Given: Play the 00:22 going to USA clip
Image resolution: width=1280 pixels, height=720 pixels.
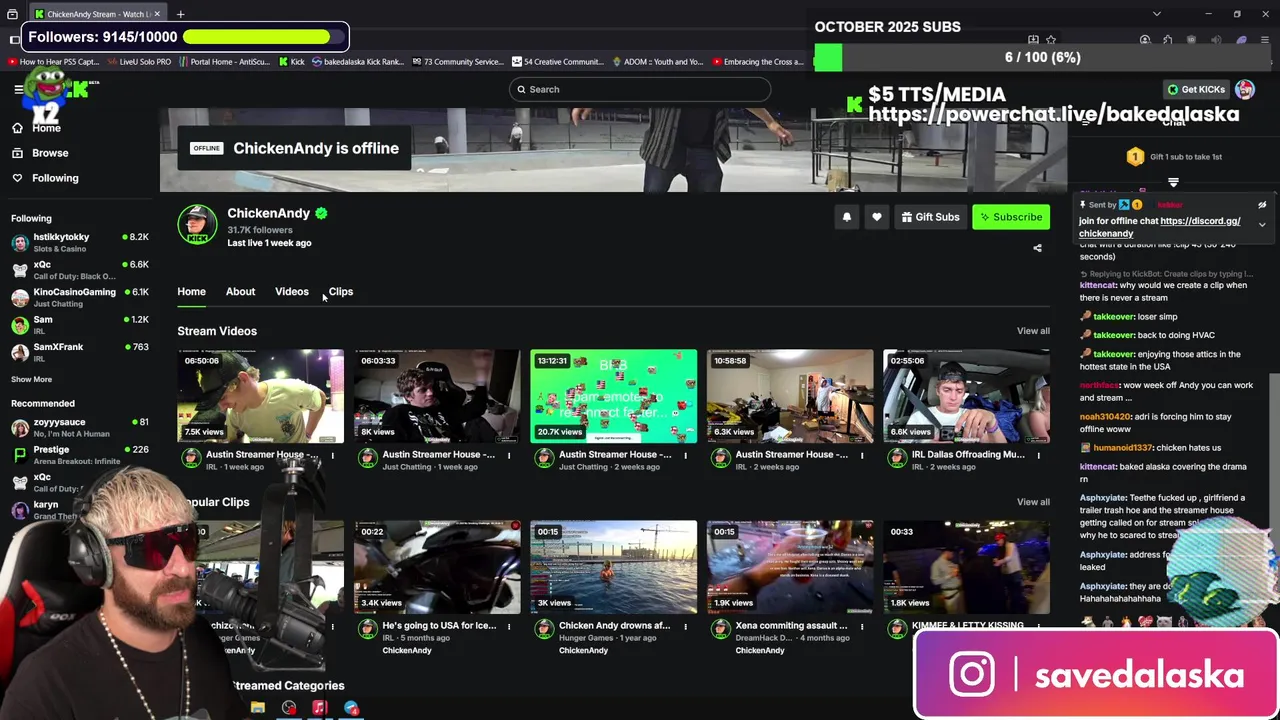Looking at the screenshot, I should point(437,567).
